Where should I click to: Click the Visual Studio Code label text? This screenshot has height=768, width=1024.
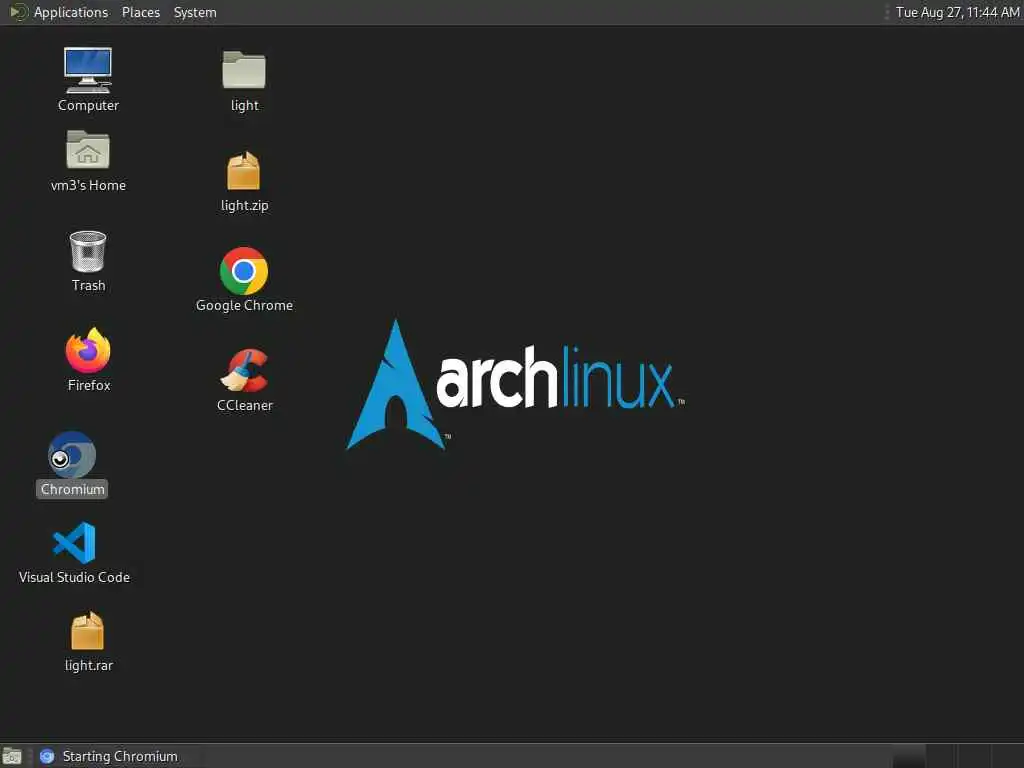tap(74, 577)
